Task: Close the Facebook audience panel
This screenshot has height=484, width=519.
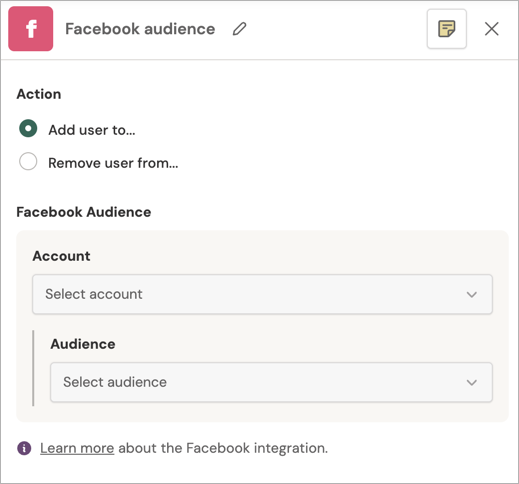Action: [x=492, y=29]
